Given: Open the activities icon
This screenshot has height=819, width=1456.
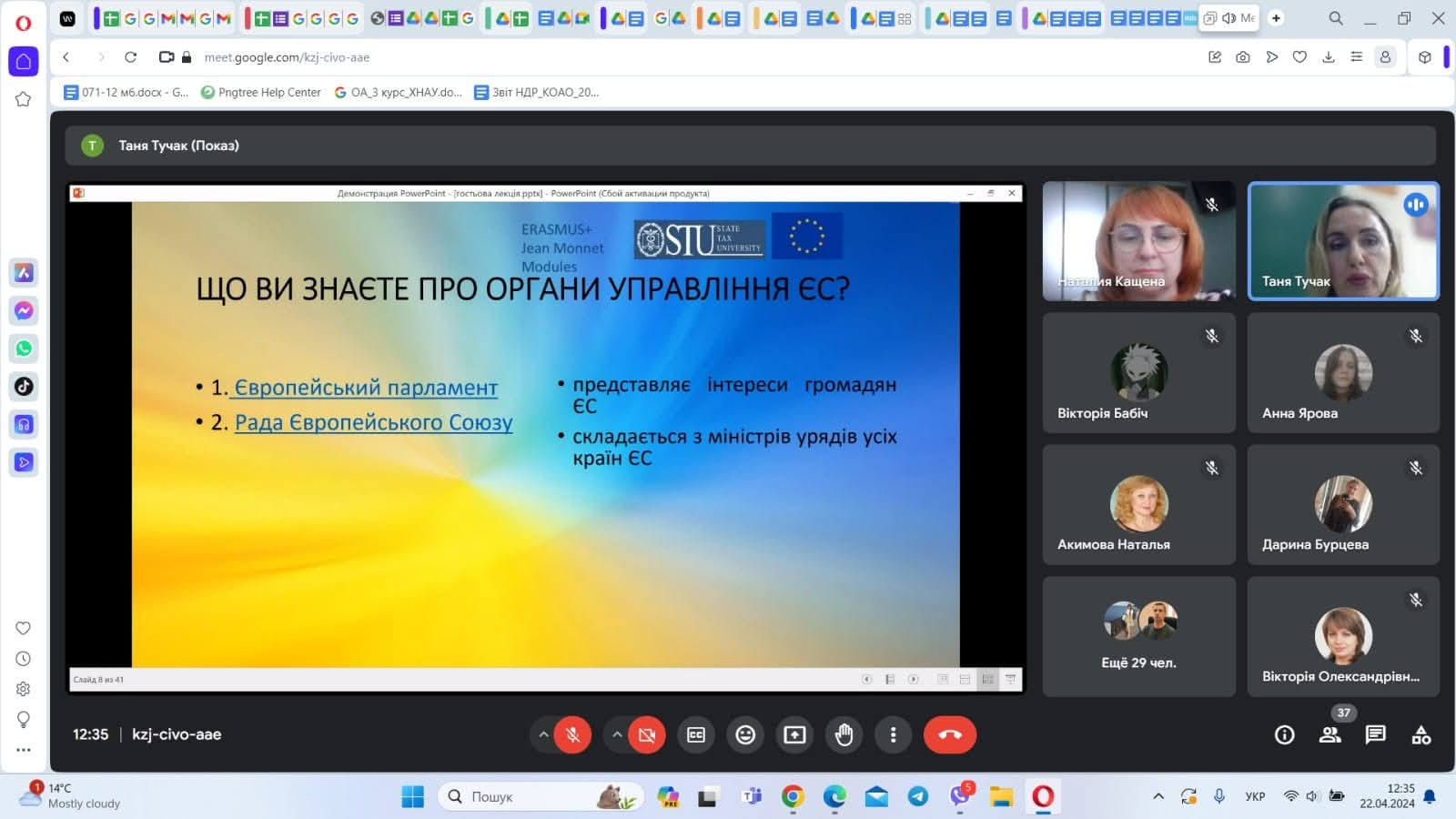Looking at the screenshot, I should click(1421, 734).
